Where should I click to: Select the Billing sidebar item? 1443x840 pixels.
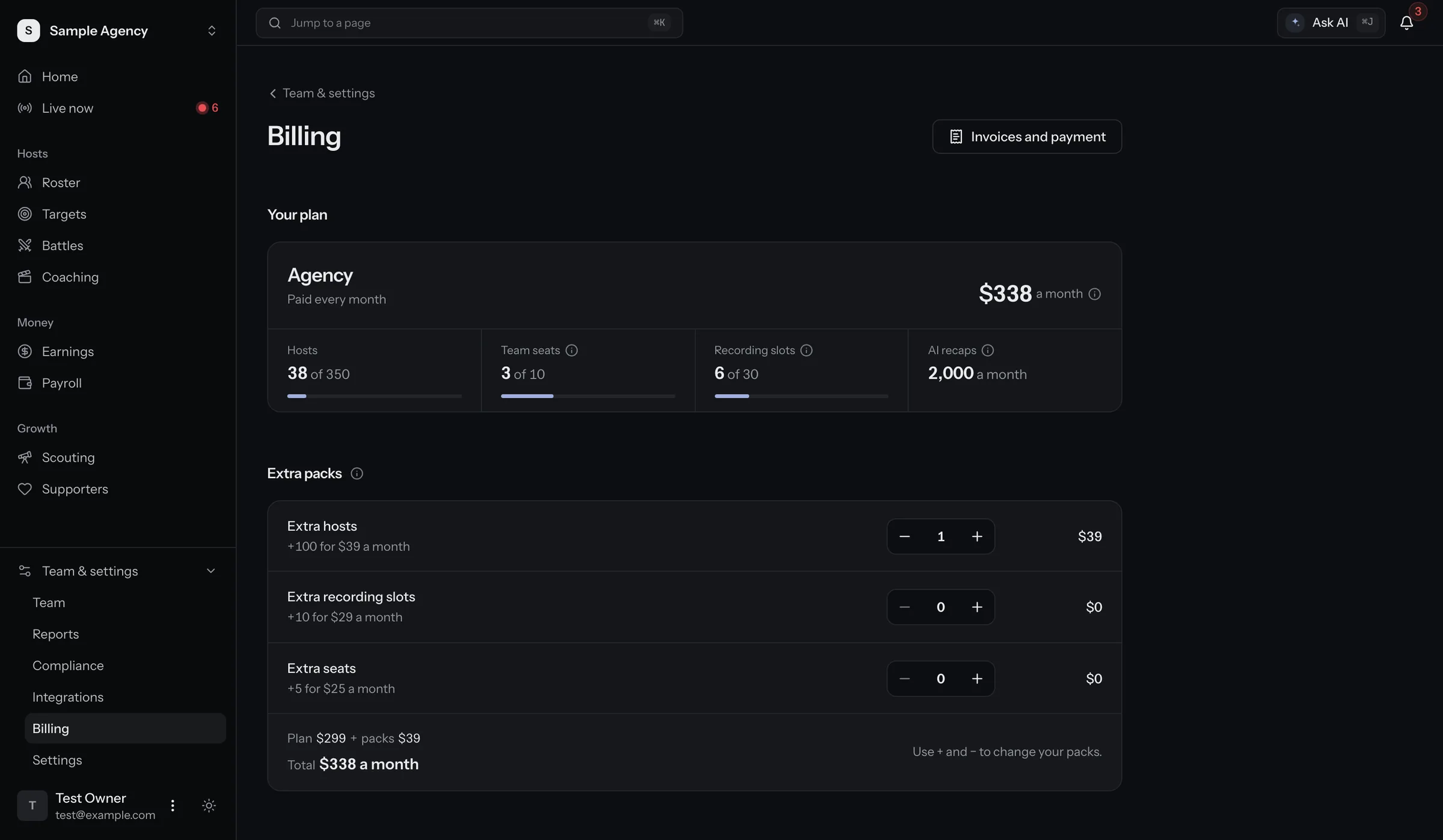point(125,729)
